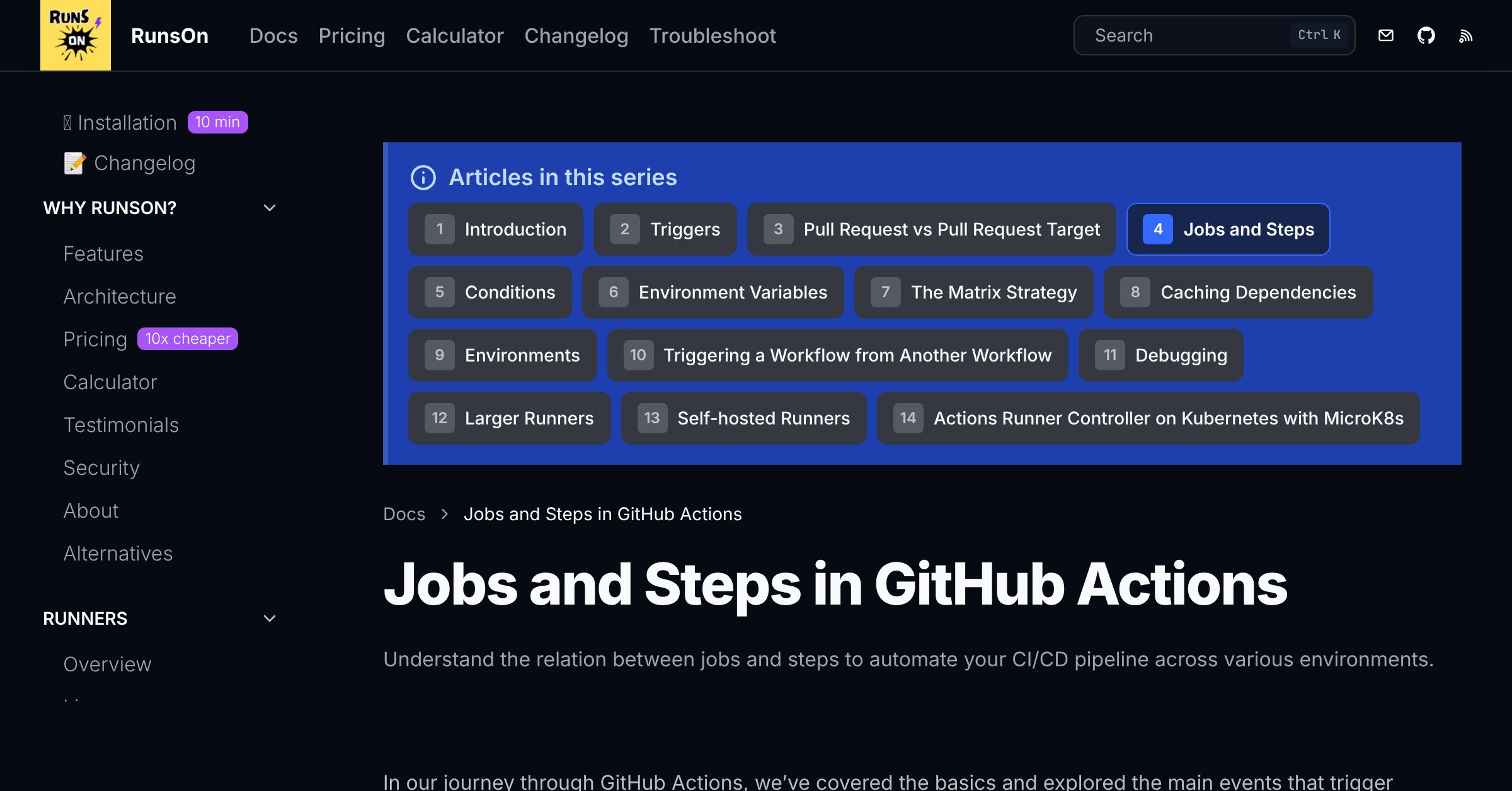
Task: Collapse the RUNNERS section
Action: [270, 618]
